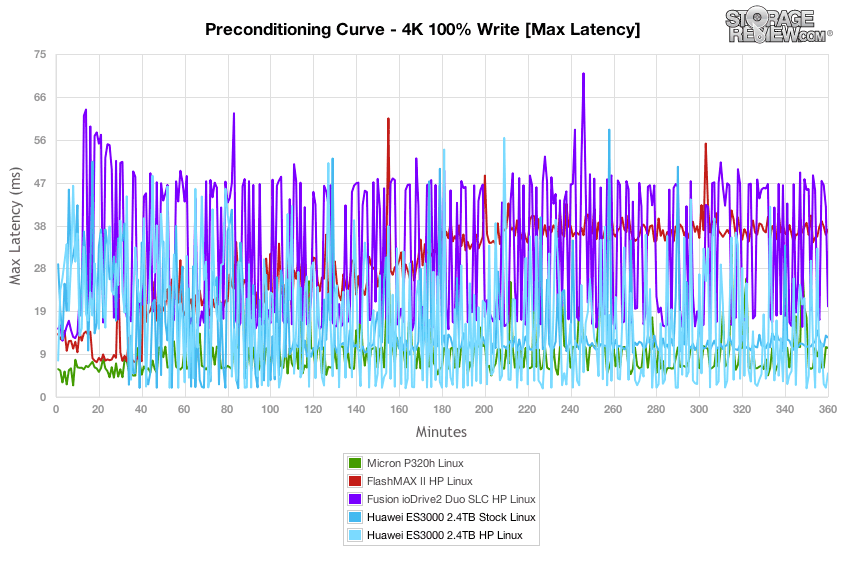Click the x-axis tick label 220
This screenshot has height=567, width=850.
pos(527,409)
